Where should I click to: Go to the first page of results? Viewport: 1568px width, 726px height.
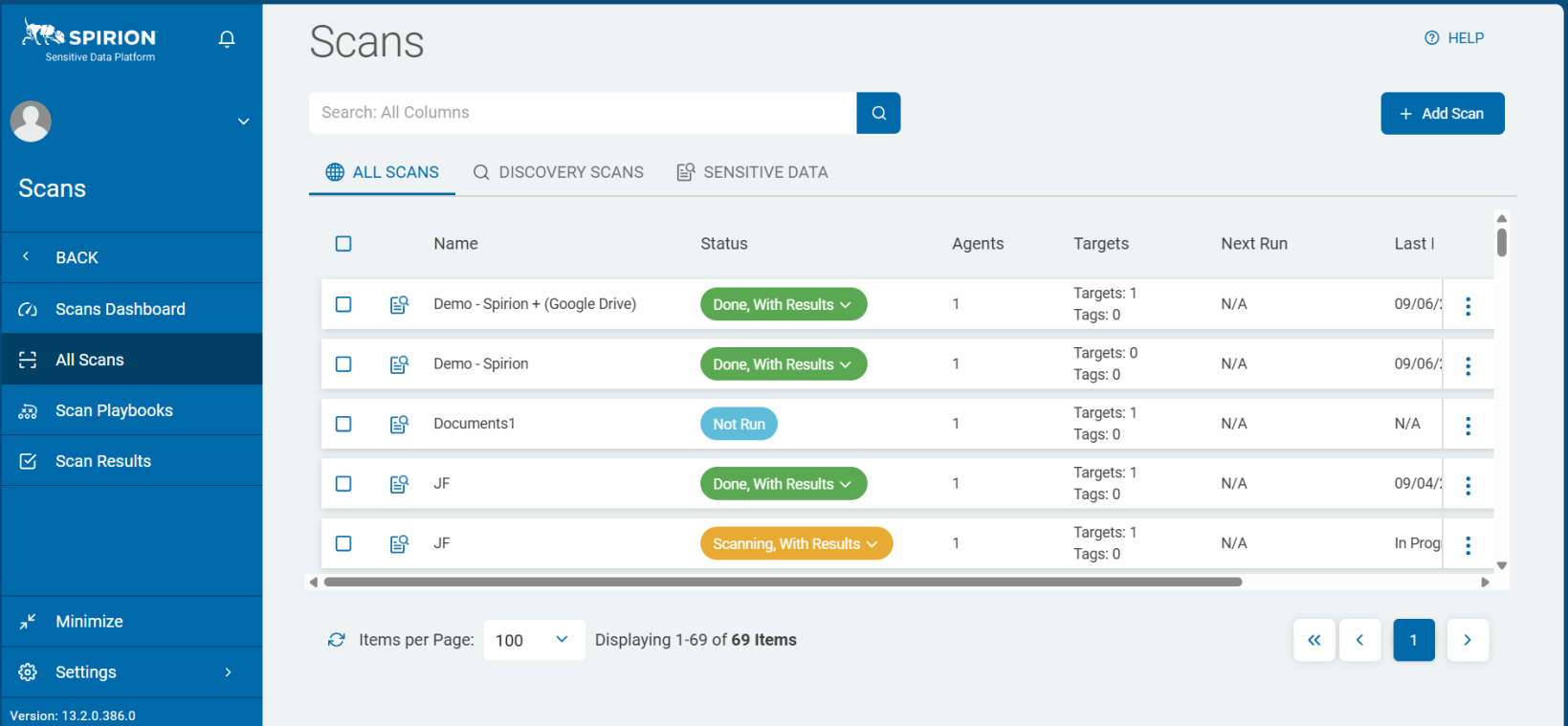point(1314,640)
